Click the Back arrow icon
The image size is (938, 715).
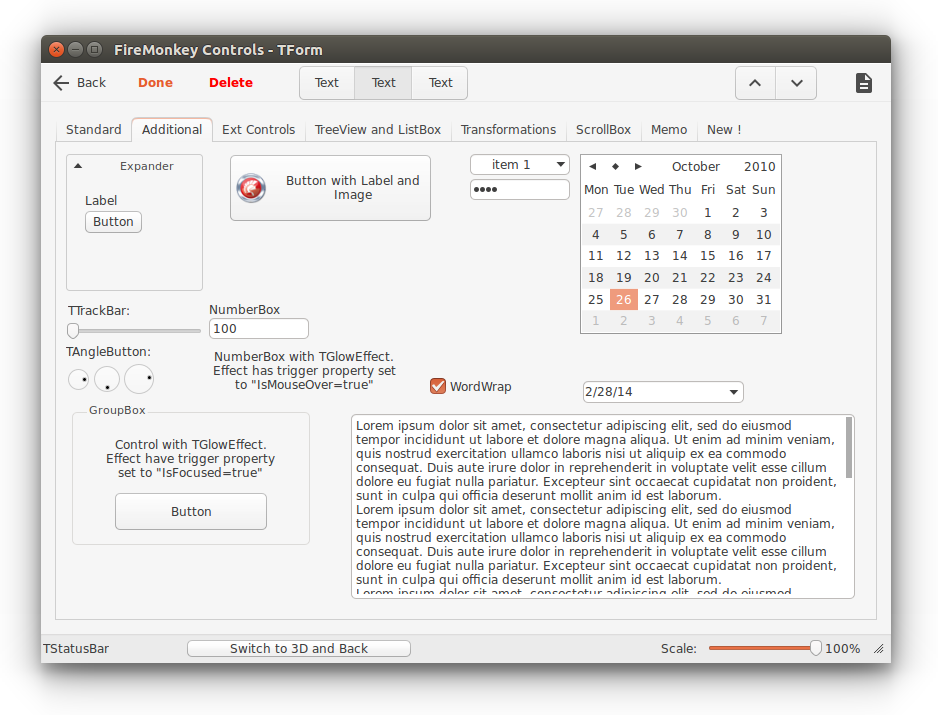tap(61, 83)
